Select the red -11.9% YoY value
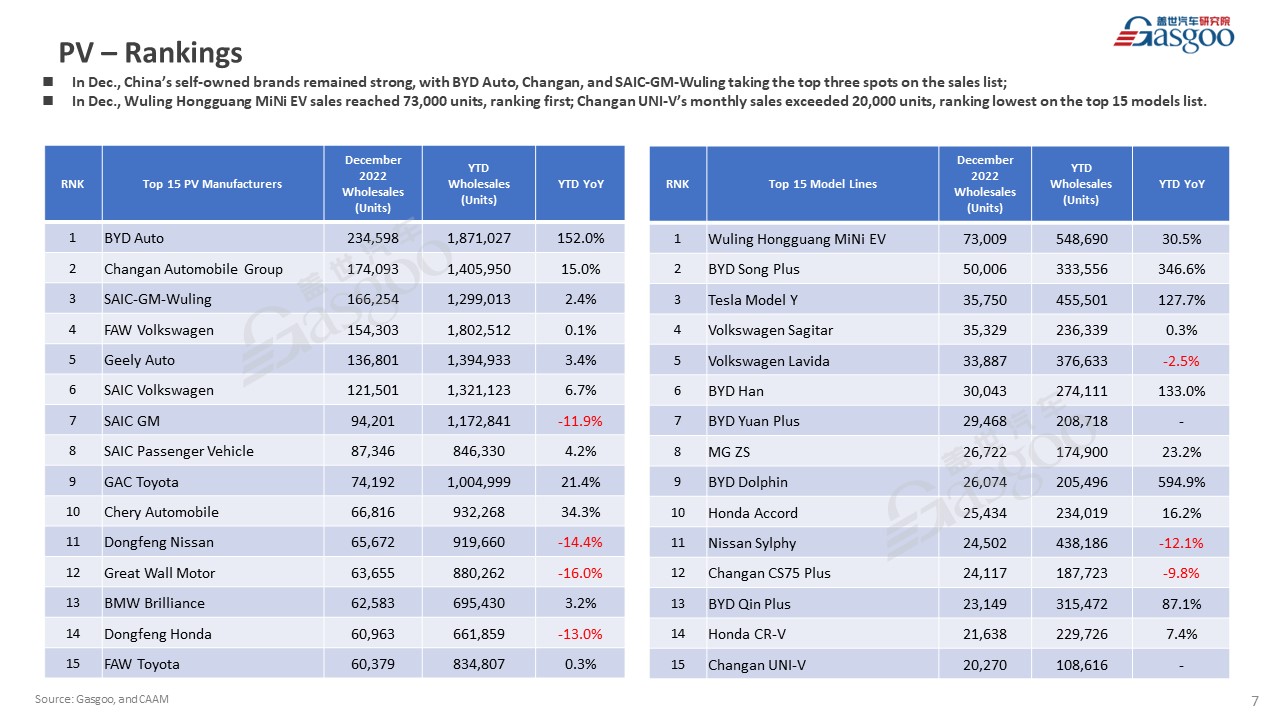Screen dimensions: 1280x720 (580, 421)
